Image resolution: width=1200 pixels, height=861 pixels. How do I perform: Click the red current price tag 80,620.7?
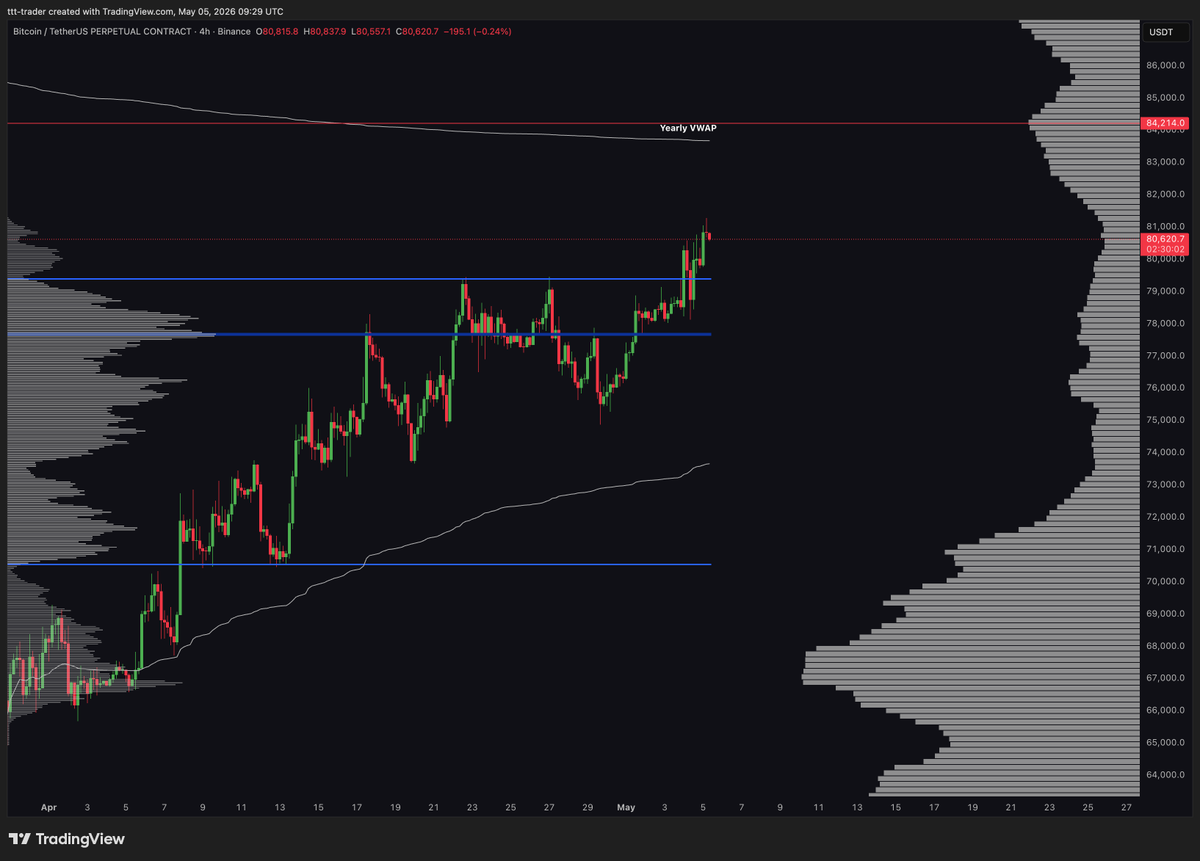pos(1165,239)
